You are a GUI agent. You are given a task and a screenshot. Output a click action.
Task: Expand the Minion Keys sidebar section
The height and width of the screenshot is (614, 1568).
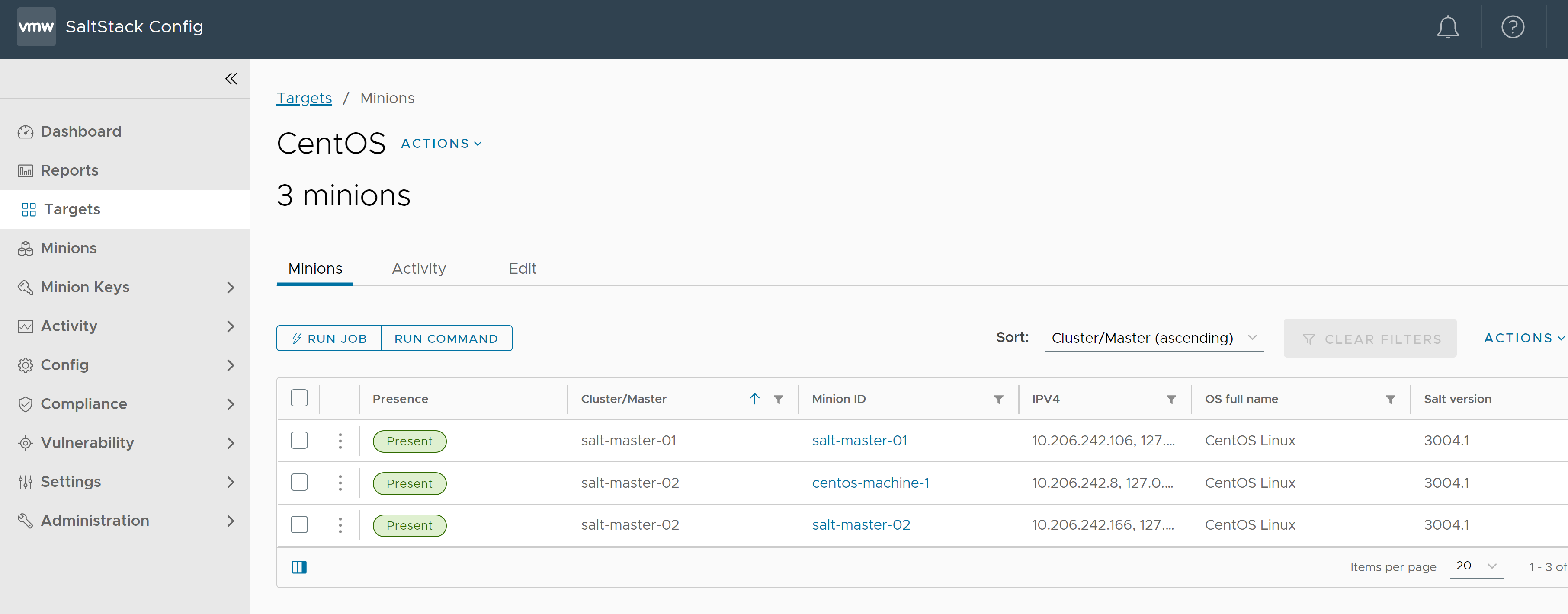click(x=232, y=287)
